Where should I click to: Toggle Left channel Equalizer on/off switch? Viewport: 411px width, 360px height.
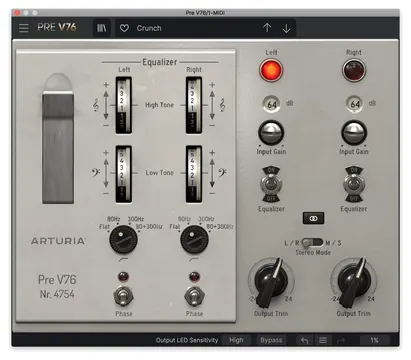point(271,184)
